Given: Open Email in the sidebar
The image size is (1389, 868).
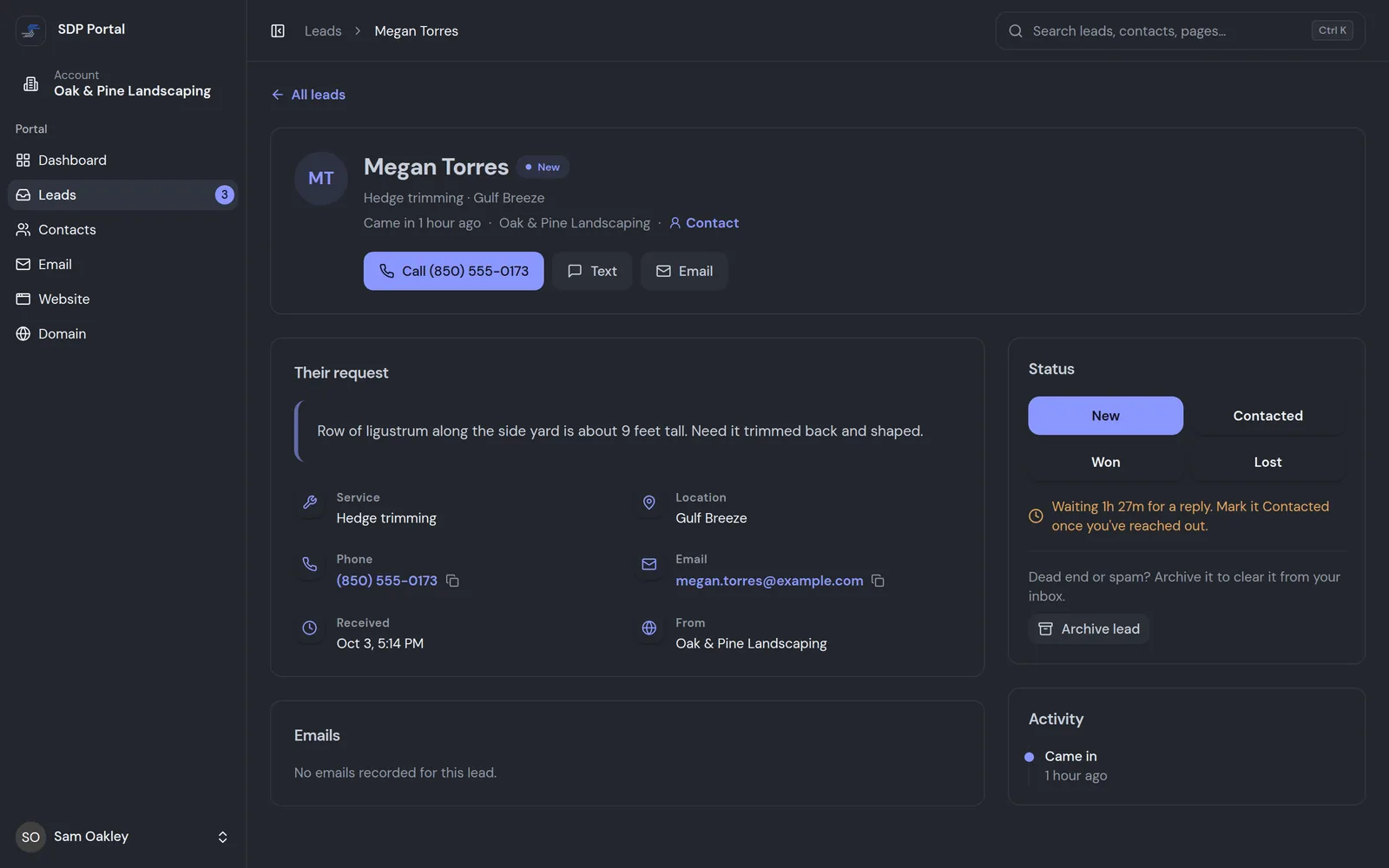Looking at the screenshot, I should pos(122,264).
